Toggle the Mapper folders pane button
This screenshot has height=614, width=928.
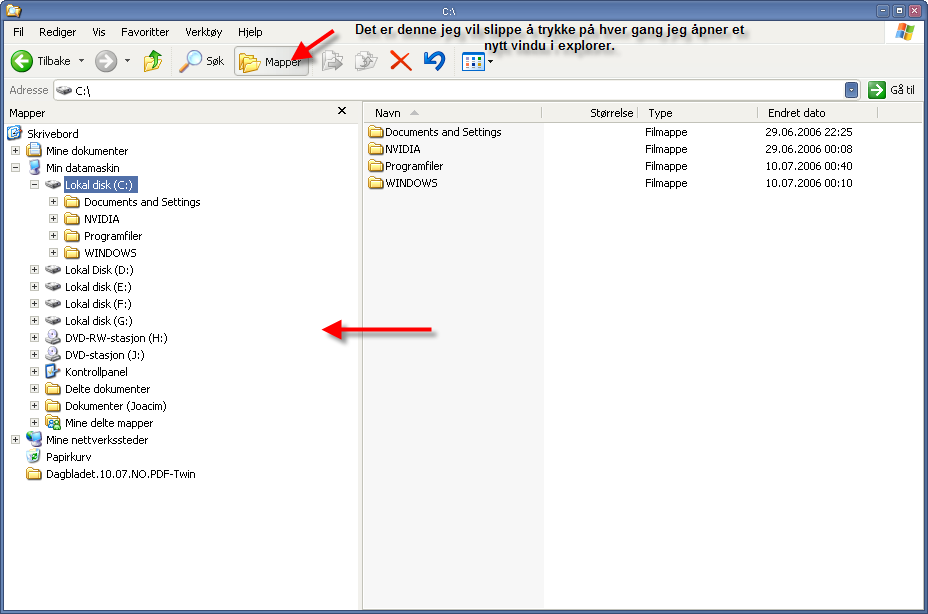coord(272,62)
